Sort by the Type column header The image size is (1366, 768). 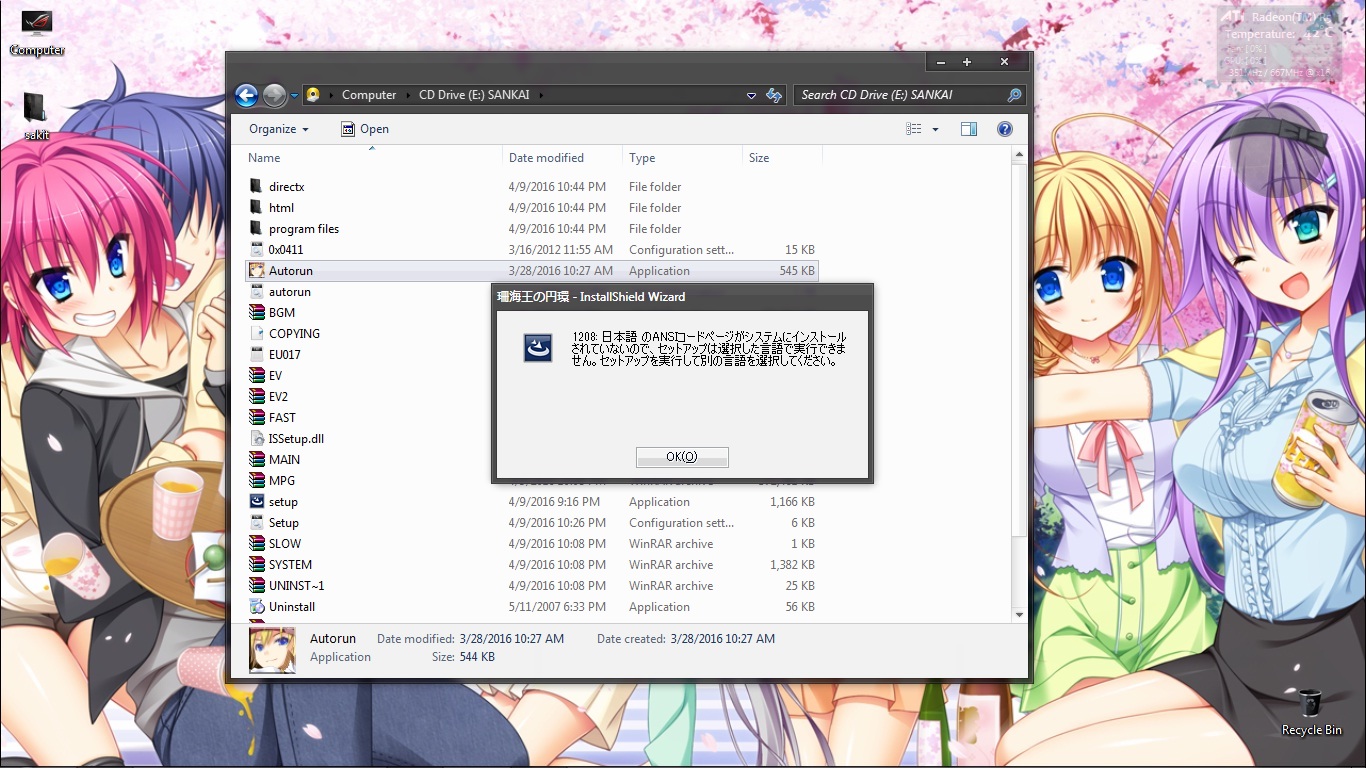click(683, 158)
